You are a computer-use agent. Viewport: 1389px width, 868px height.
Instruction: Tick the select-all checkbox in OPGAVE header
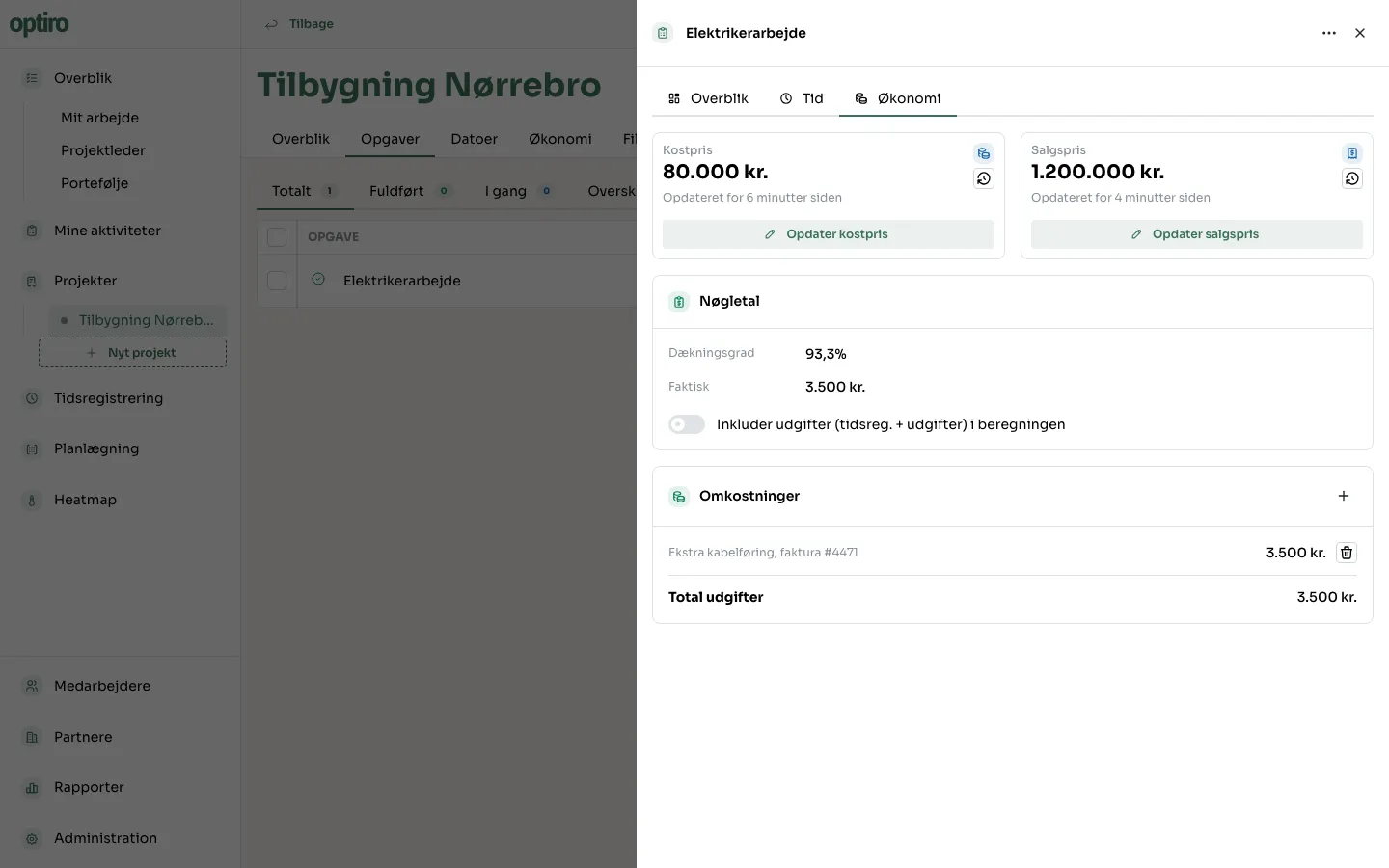point(277,237)
